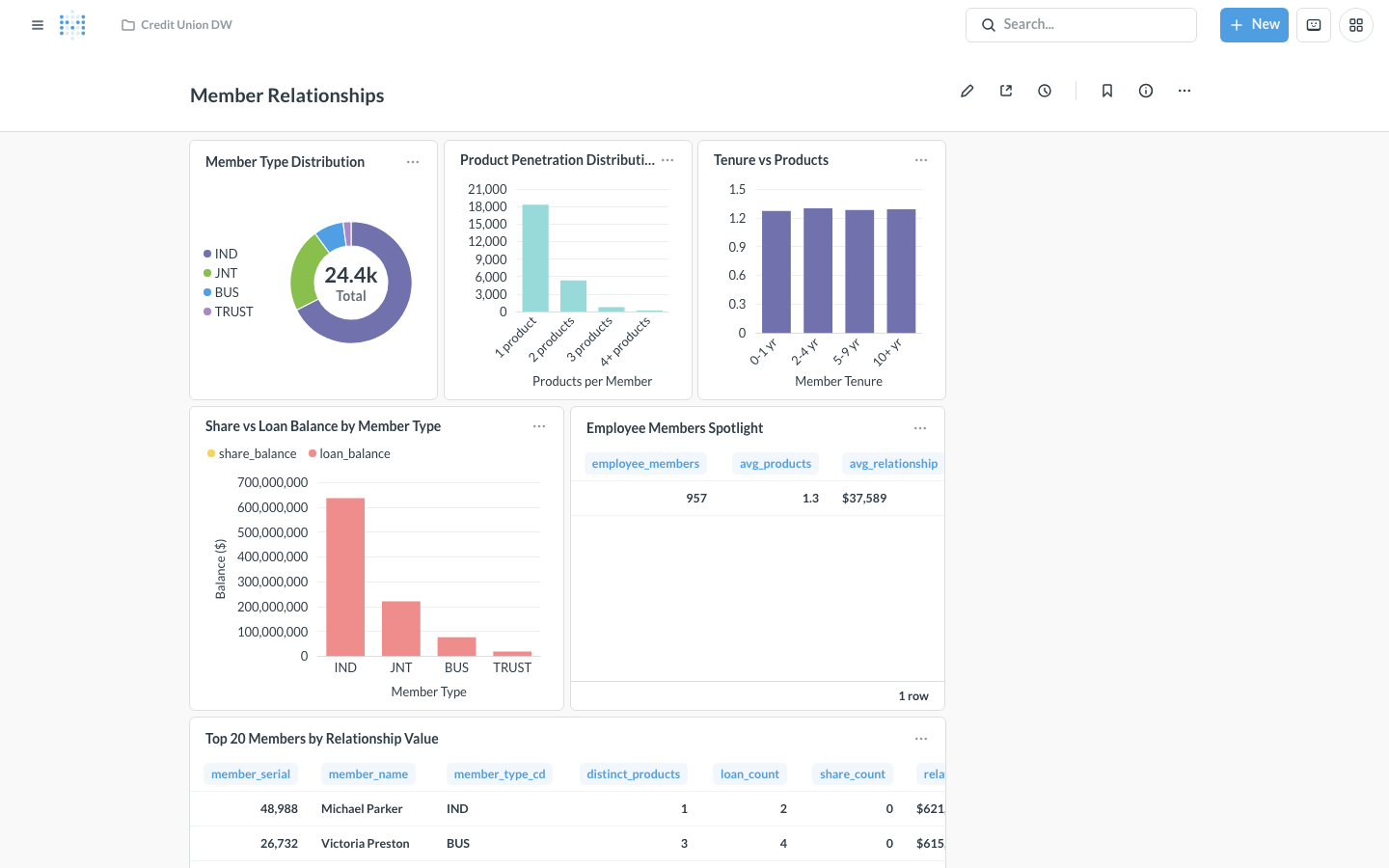
Task: Click the 957 employee members value
Action: coord(696,499)
